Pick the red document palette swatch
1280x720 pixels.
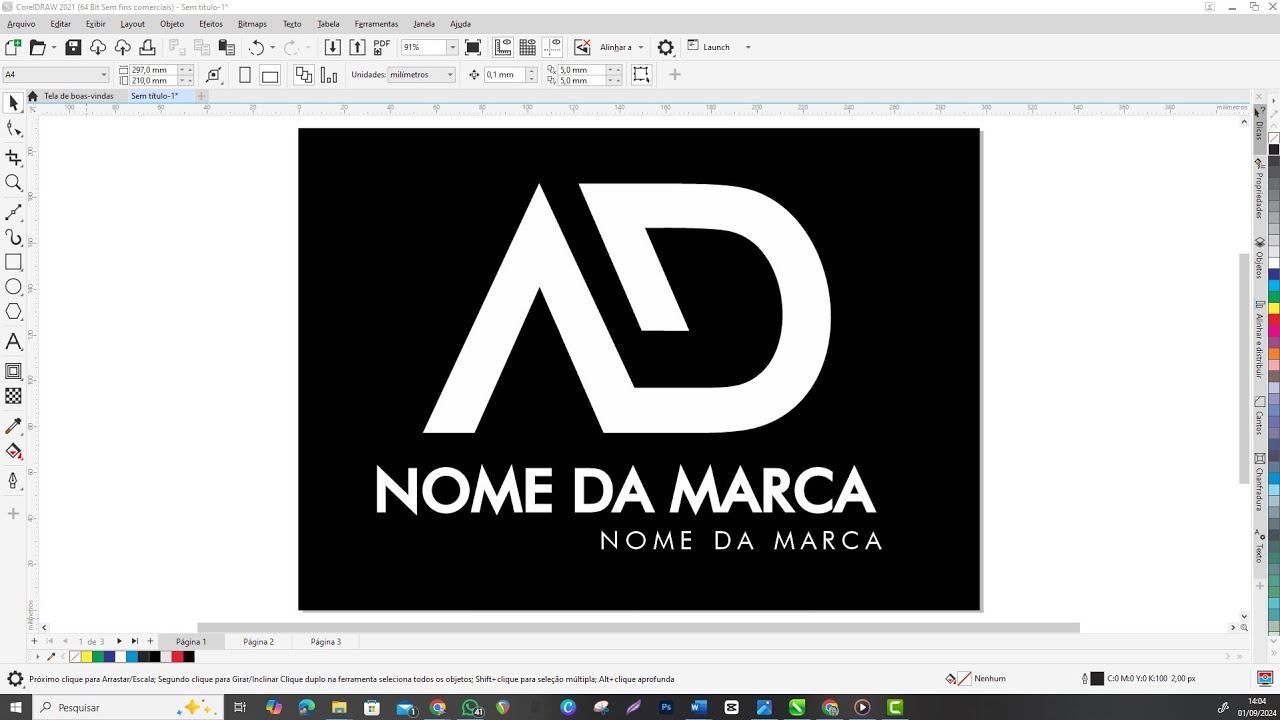[177, 657]
